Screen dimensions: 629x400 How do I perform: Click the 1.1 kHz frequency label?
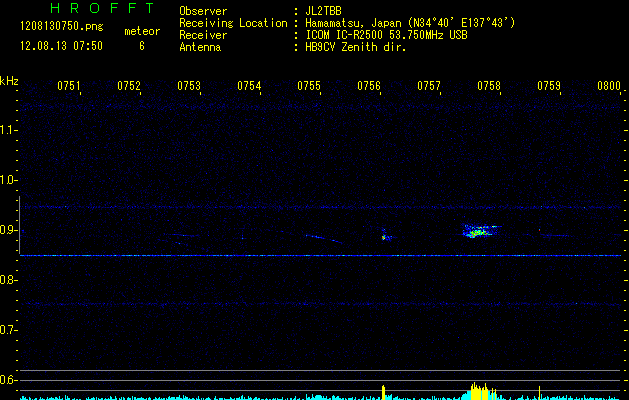coord(9,130)
